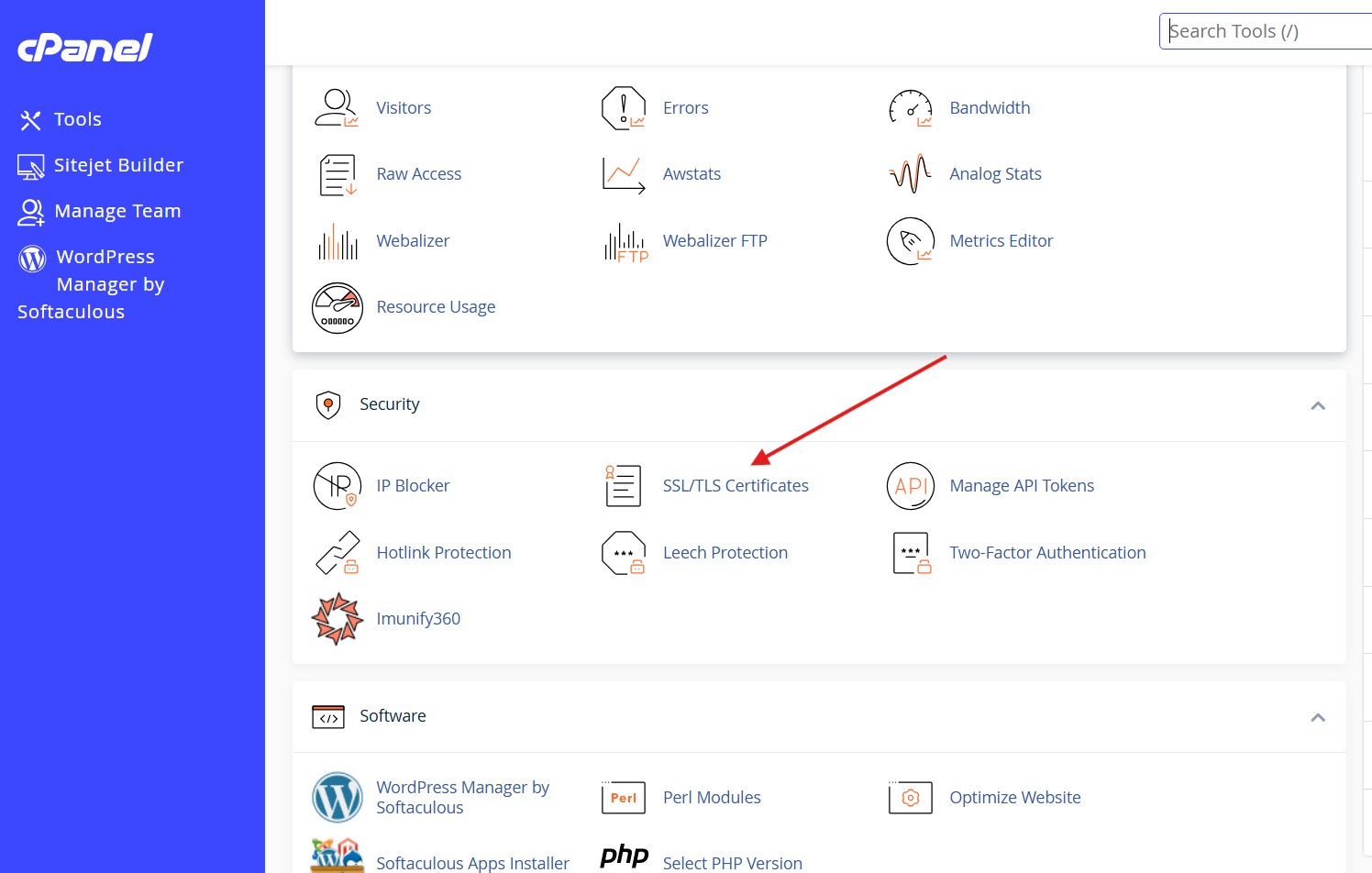
Task: Click the Software section heading
Action: click(x=393, y=716)
